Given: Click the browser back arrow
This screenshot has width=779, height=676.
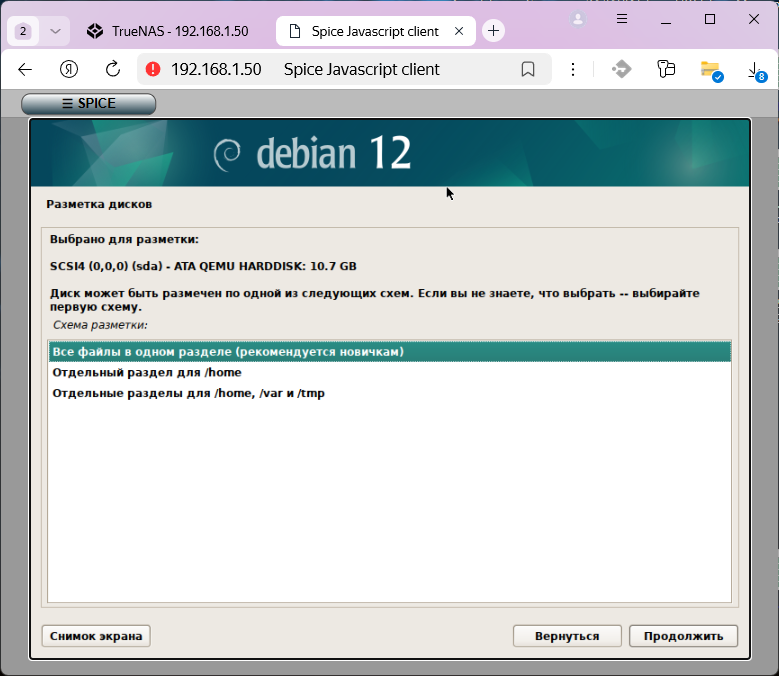Looking at the screenshot, I should (25, 70).
